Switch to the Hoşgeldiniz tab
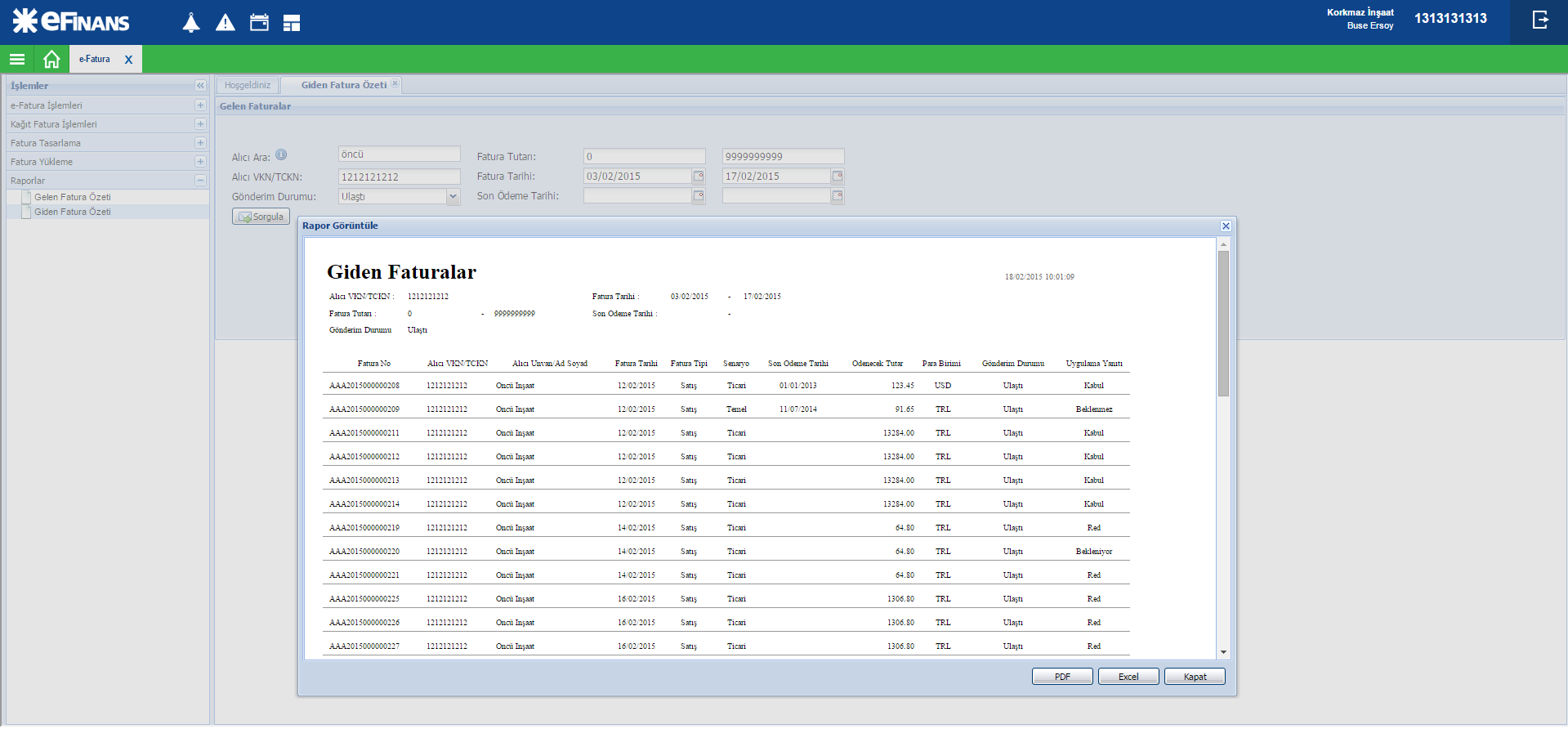Screen dimensions: 1568x729 [x=248, y=85]
